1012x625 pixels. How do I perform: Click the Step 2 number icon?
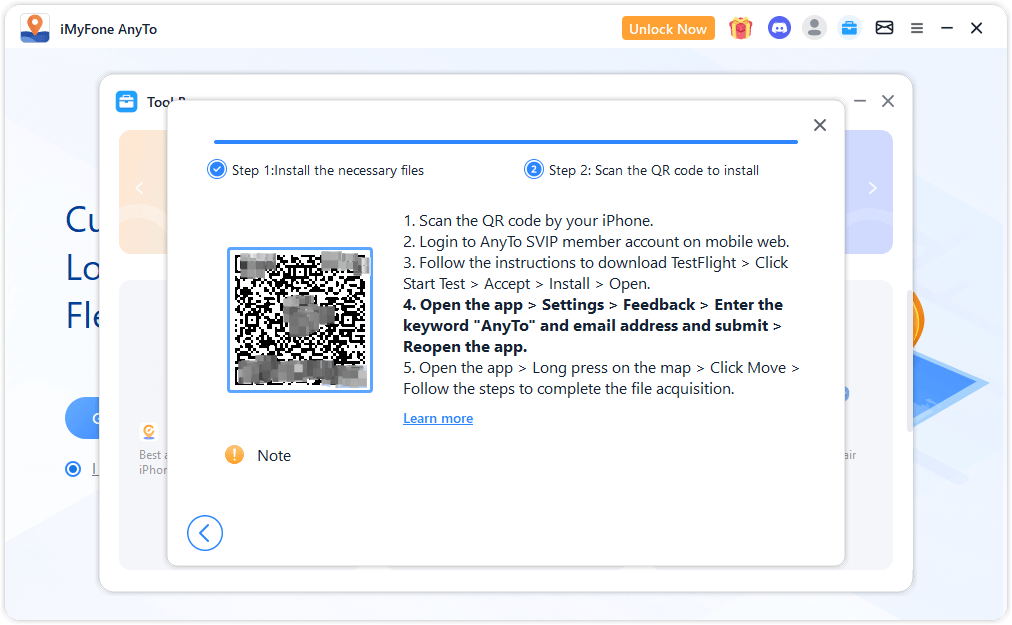tap(534, 170)
